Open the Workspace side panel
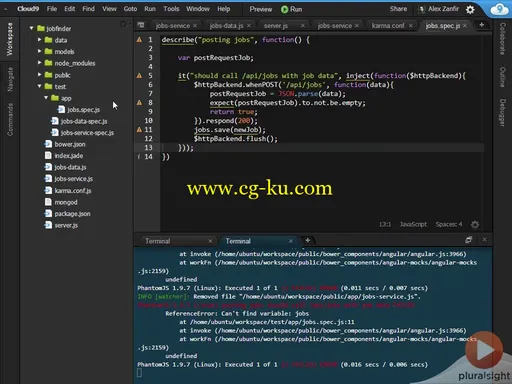The height and width of the screenshot is (384, 512). pos(10,39)
